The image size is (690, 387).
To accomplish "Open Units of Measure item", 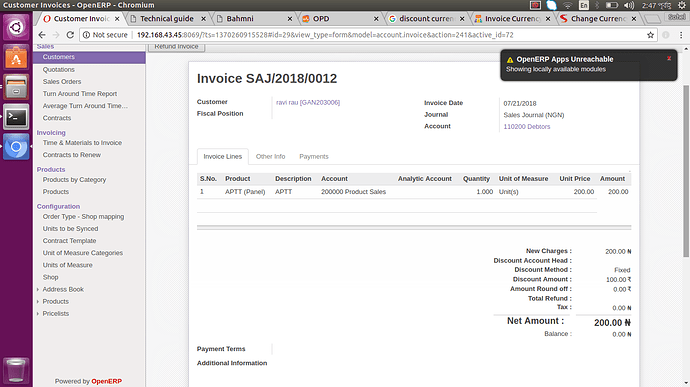I will click(67, 265).
